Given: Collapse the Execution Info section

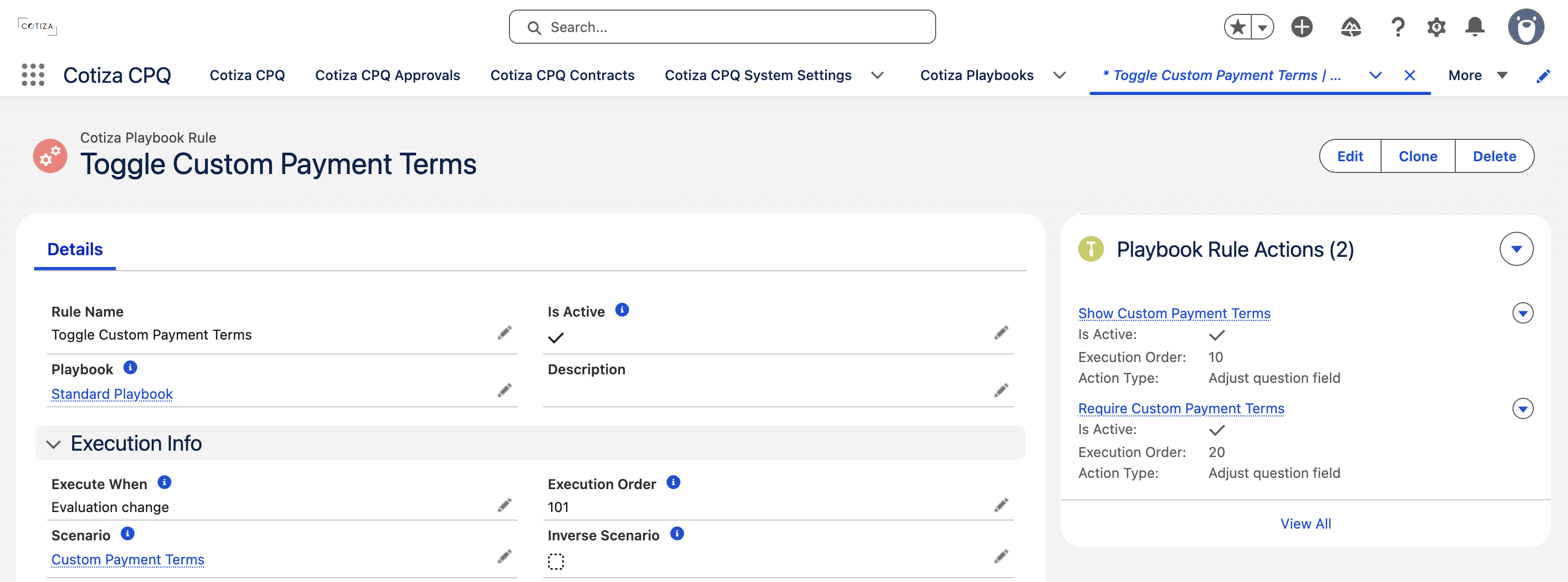Looking at the screenshot, I should tap(53, 444).
